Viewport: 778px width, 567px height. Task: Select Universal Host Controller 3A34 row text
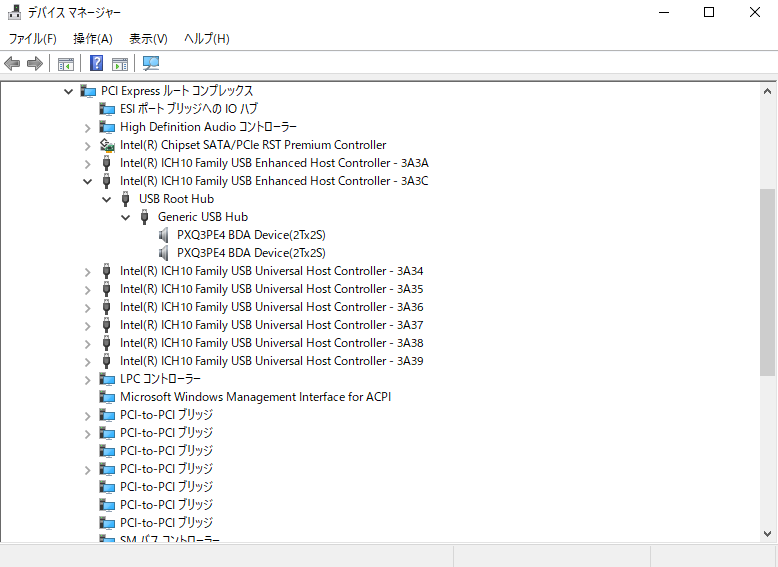coord(271,271)
